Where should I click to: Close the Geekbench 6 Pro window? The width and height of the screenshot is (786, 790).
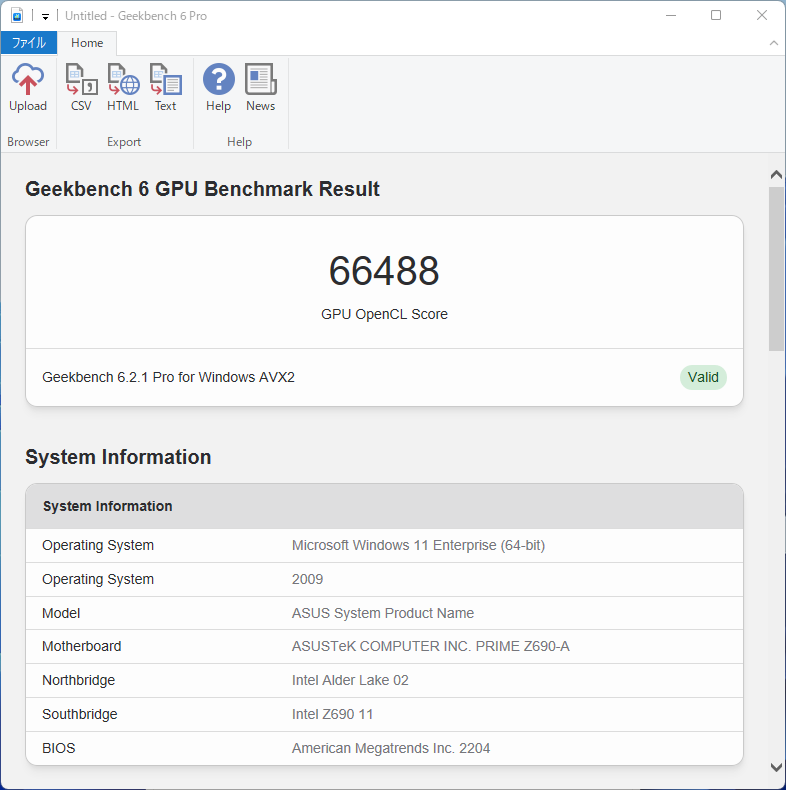pos(762,15)
